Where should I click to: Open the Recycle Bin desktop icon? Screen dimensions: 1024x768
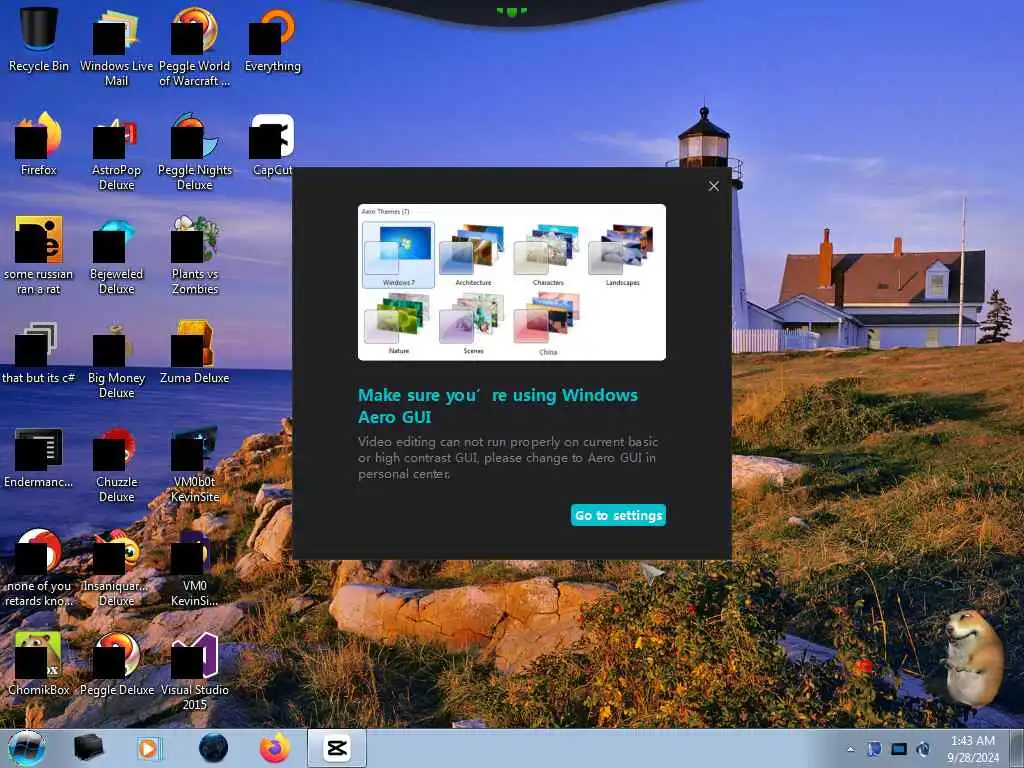[x=39, y=39]
